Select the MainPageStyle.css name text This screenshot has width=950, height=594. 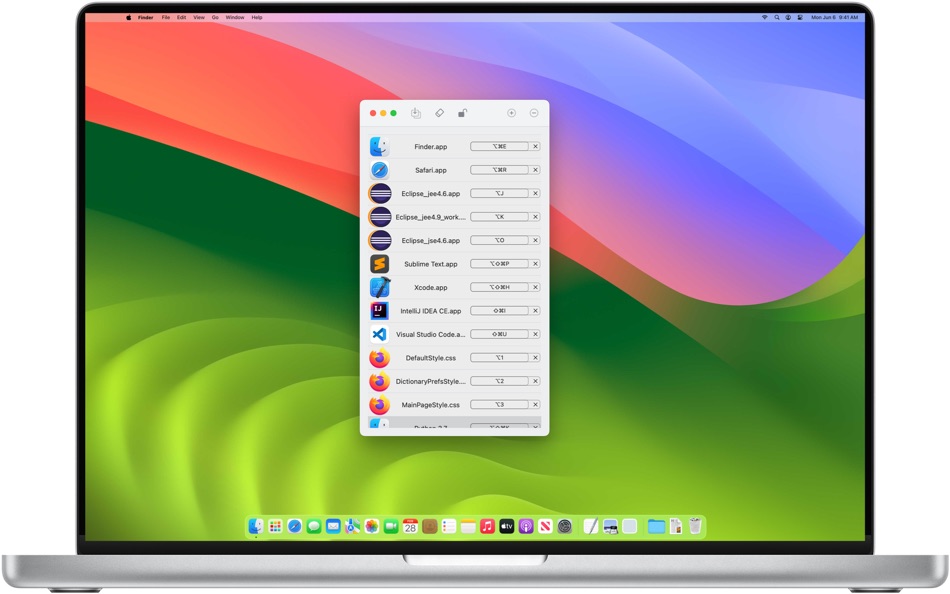pyautogui.click(x=431, y=405)
